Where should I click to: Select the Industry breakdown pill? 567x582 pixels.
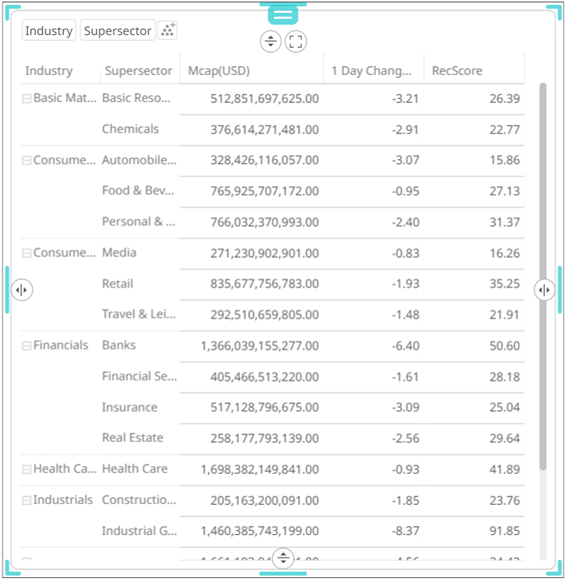click(49, 30)
